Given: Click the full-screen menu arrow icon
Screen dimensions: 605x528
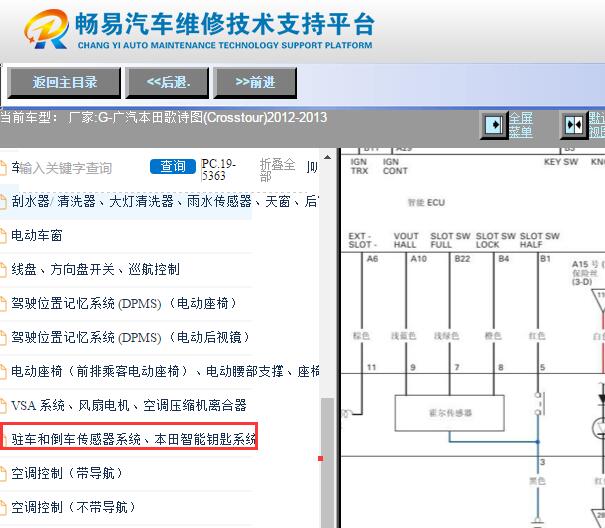Looking at the screenshot, I should [493, 125].
